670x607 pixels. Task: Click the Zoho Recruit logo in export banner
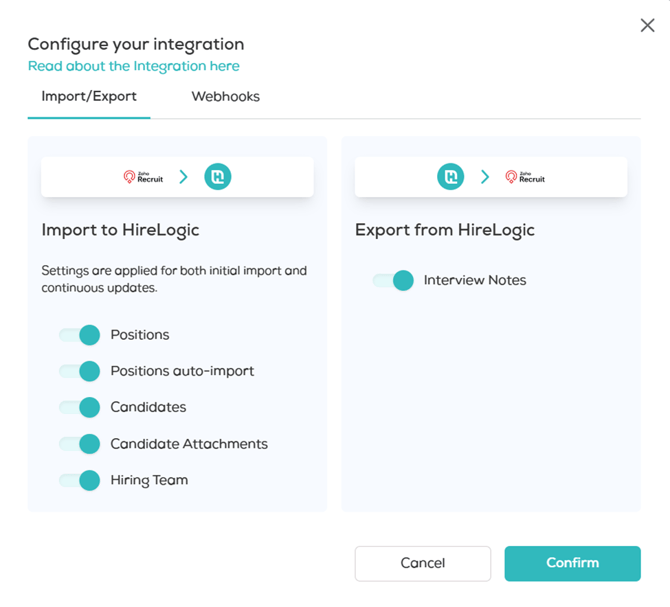point(525,177)
